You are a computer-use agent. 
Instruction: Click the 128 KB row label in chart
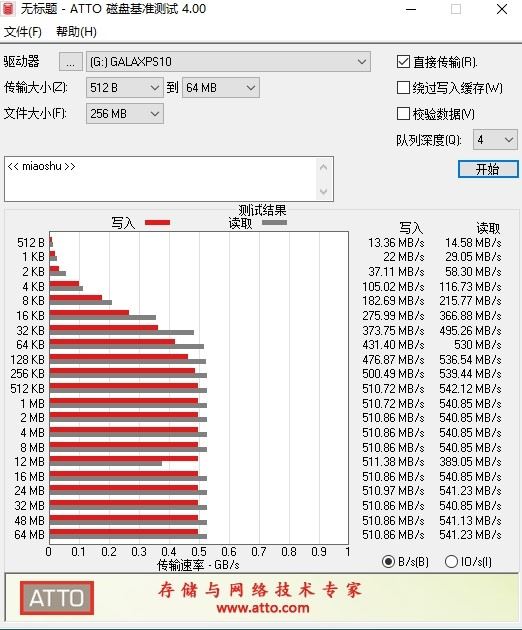tap(28, 360)
